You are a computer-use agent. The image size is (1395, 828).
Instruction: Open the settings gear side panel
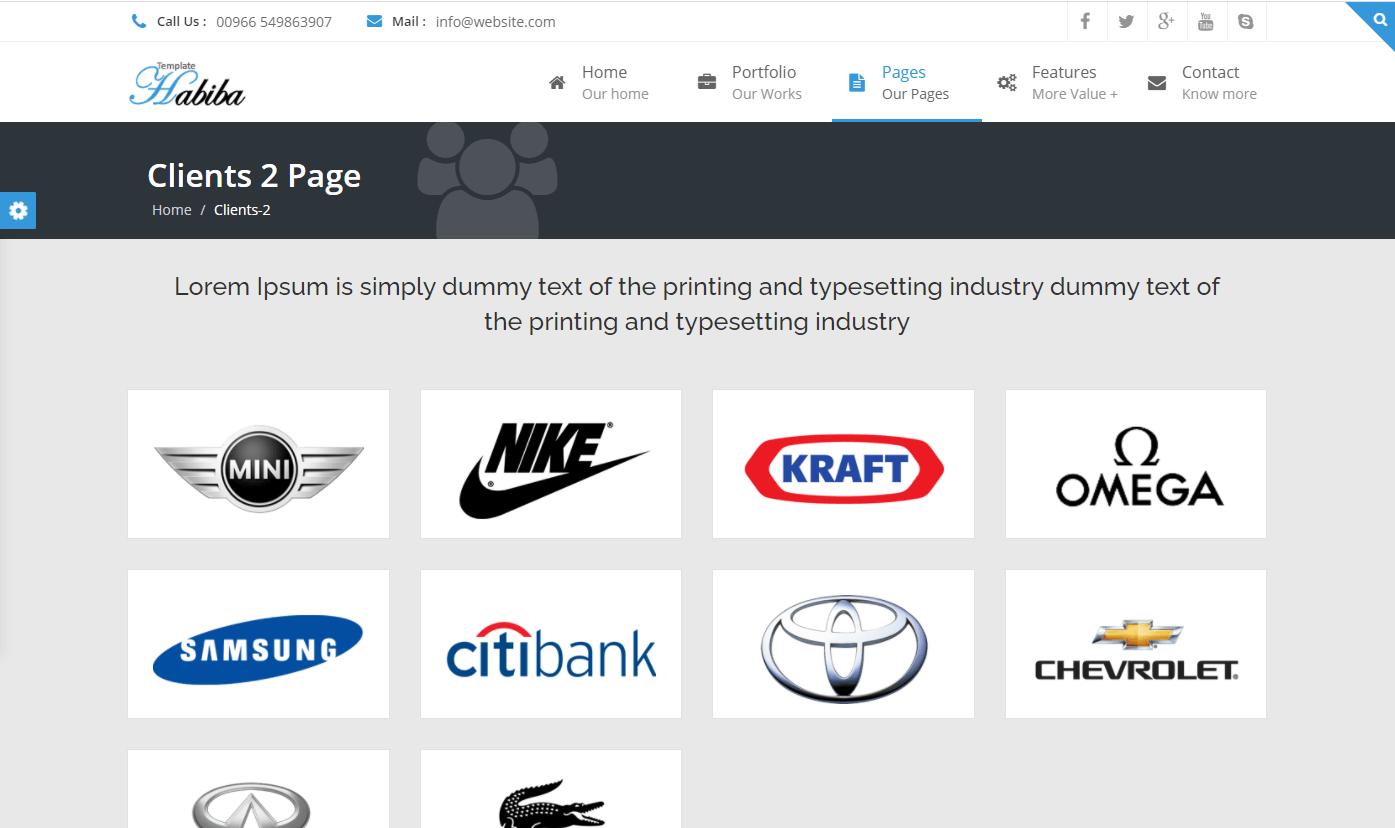pyautogui.click(x=18, y=210)
